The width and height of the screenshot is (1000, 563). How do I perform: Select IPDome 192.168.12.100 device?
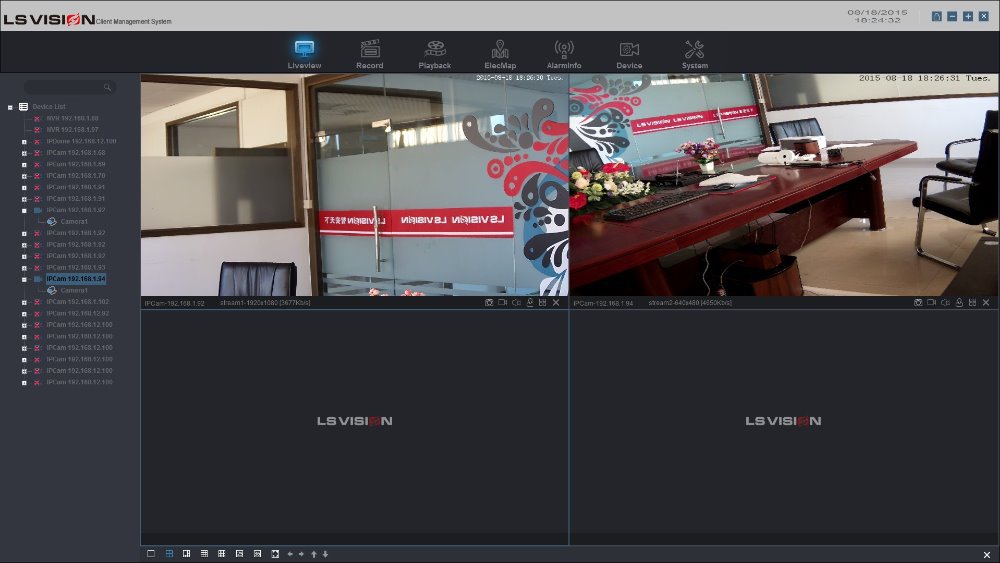81,142
